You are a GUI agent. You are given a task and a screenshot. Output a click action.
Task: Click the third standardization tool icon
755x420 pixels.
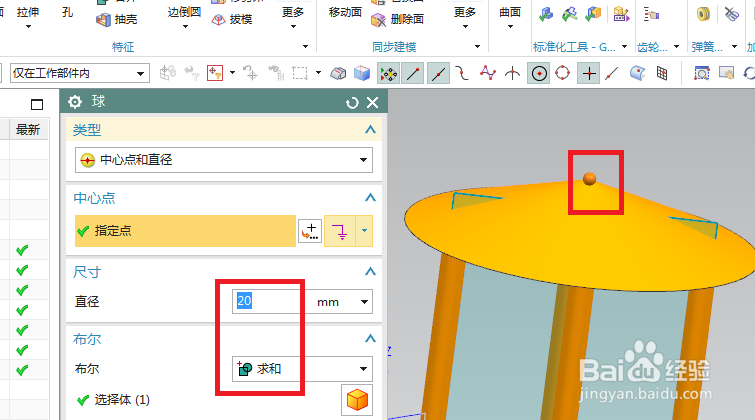click(593, 14)
